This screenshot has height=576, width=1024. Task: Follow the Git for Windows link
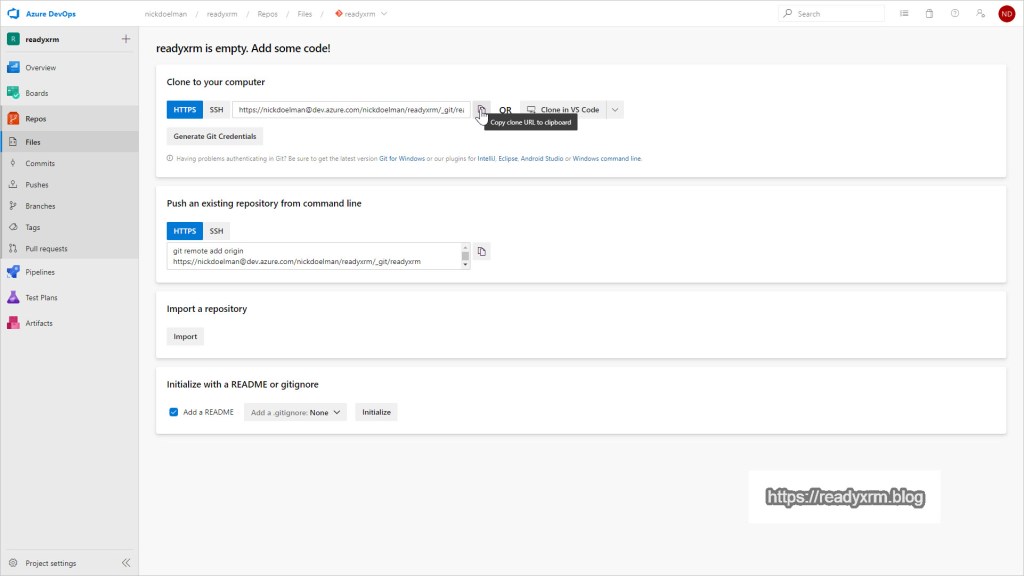coord(402,159)
